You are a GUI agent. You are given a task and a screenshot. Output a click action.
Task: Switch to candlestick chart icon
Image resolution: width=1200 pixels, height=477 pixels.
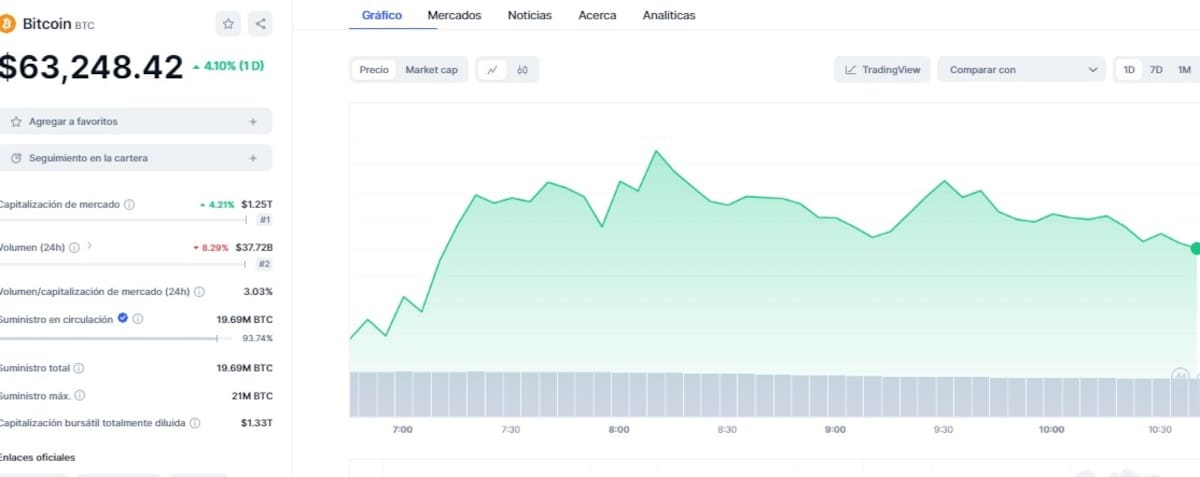(x=522, y=70)
